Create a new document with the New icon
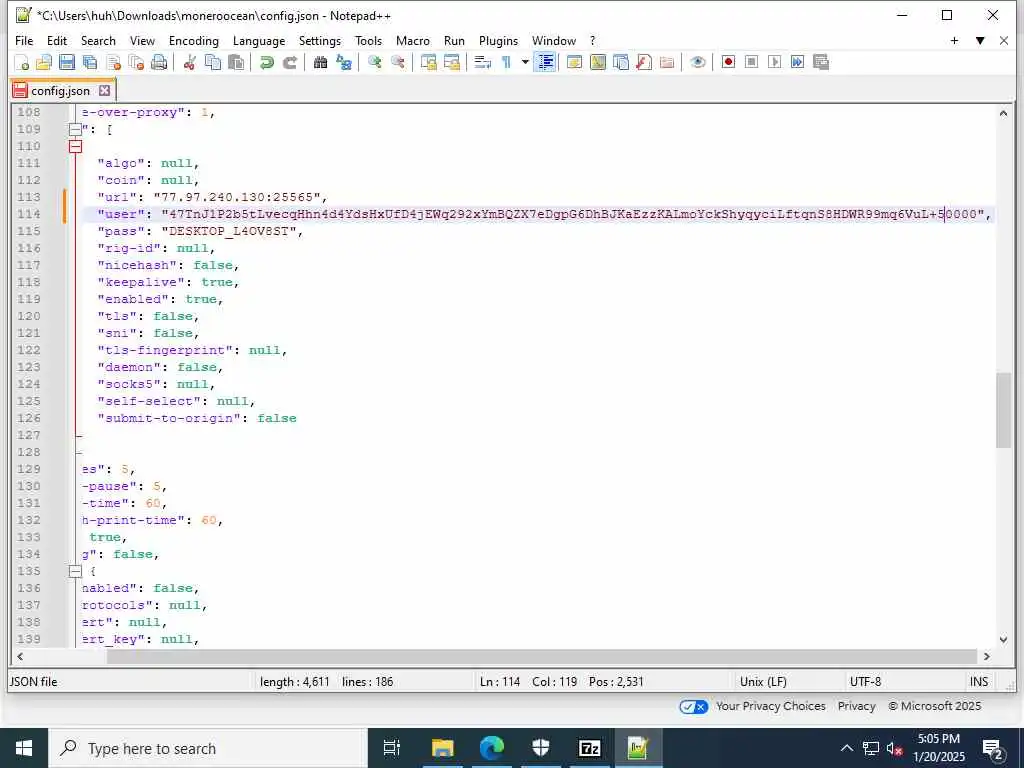The height and width of the screenshot is (768, 1024). click(x=22, y=62)
